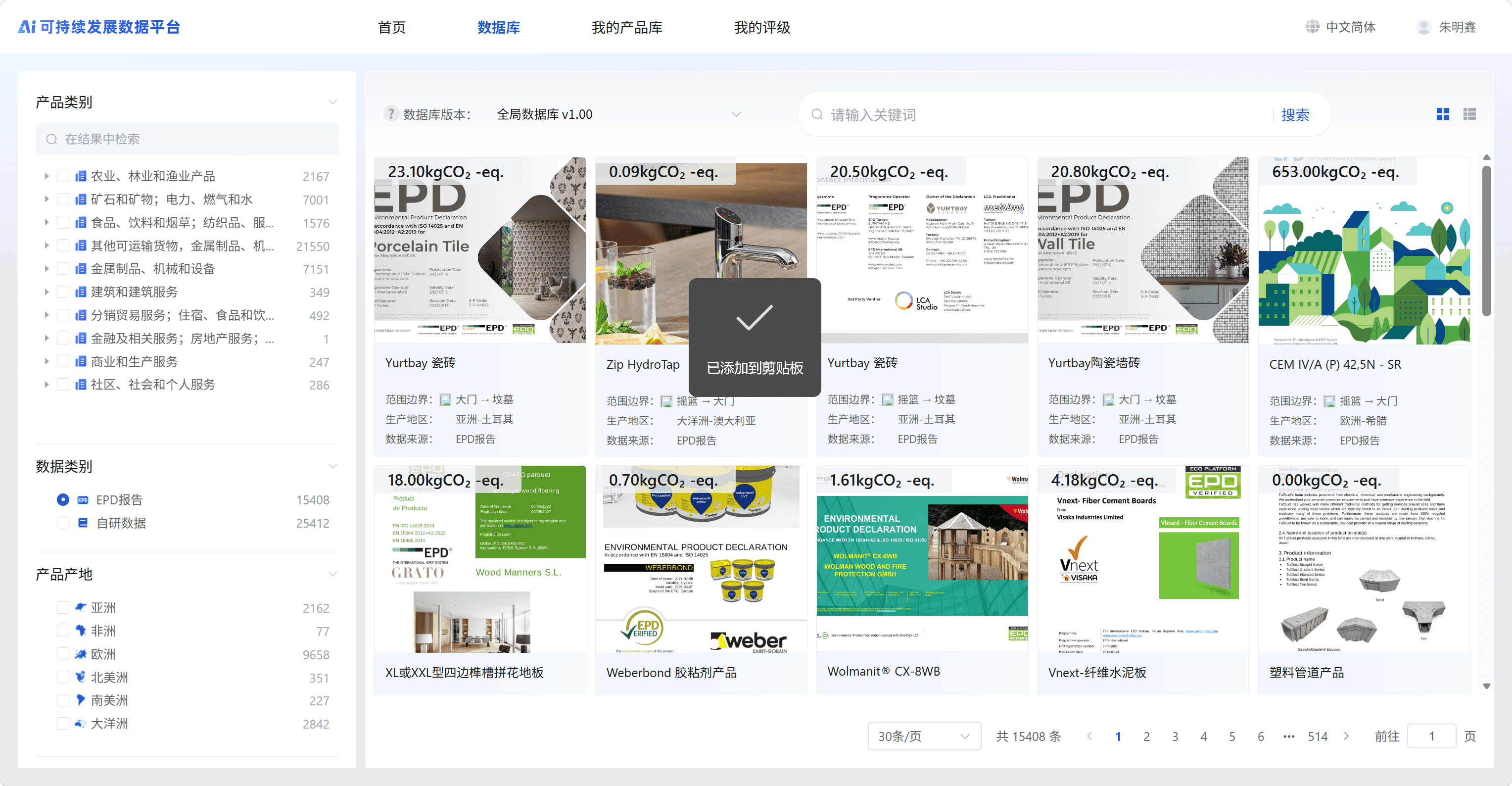The image size is (1512, 786).
Task: Open the 30条/页 page size dropdown
Action: tap(924, 736)
